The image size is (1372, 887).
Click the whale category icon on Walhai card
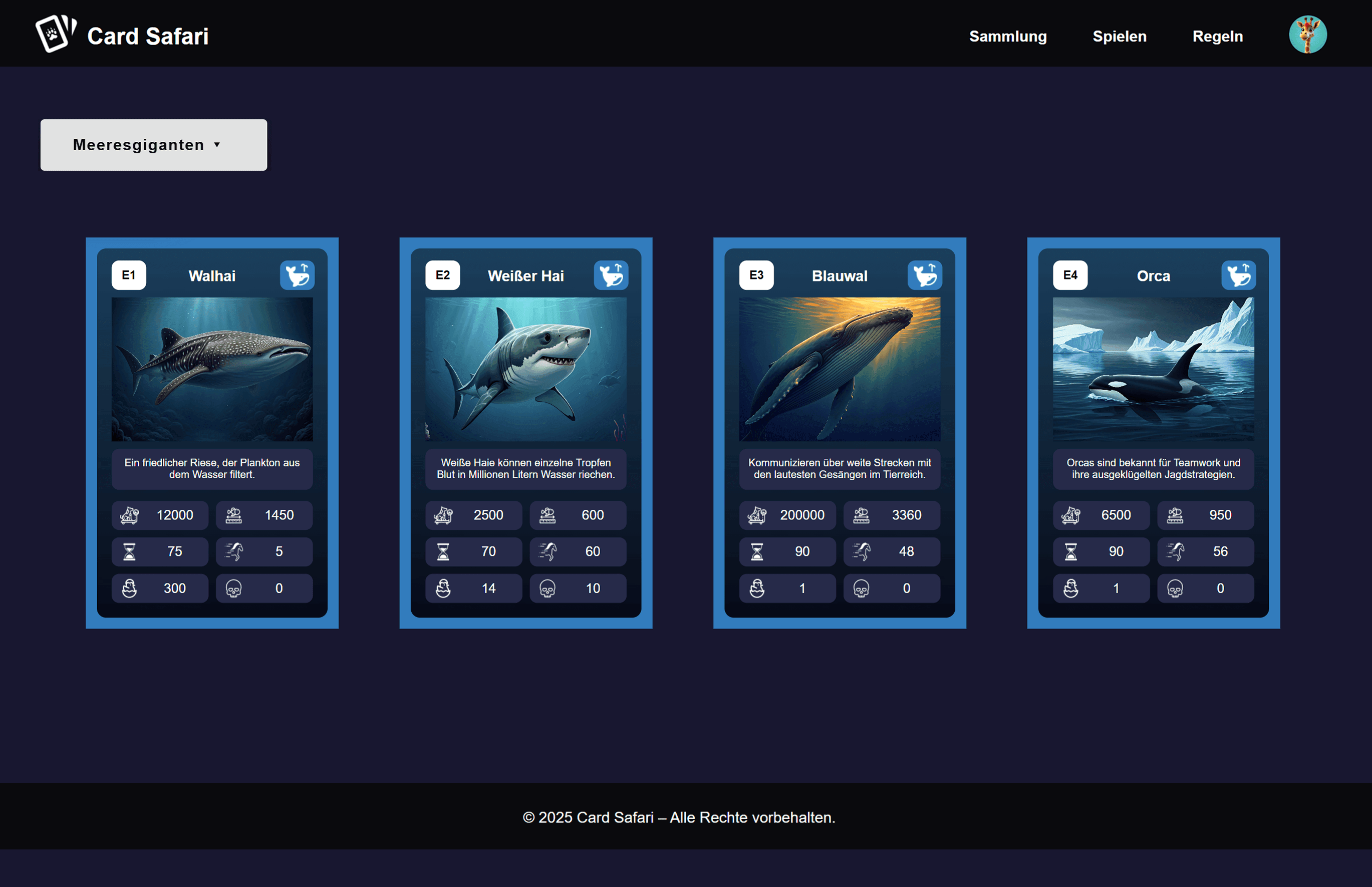click(297, 275)
